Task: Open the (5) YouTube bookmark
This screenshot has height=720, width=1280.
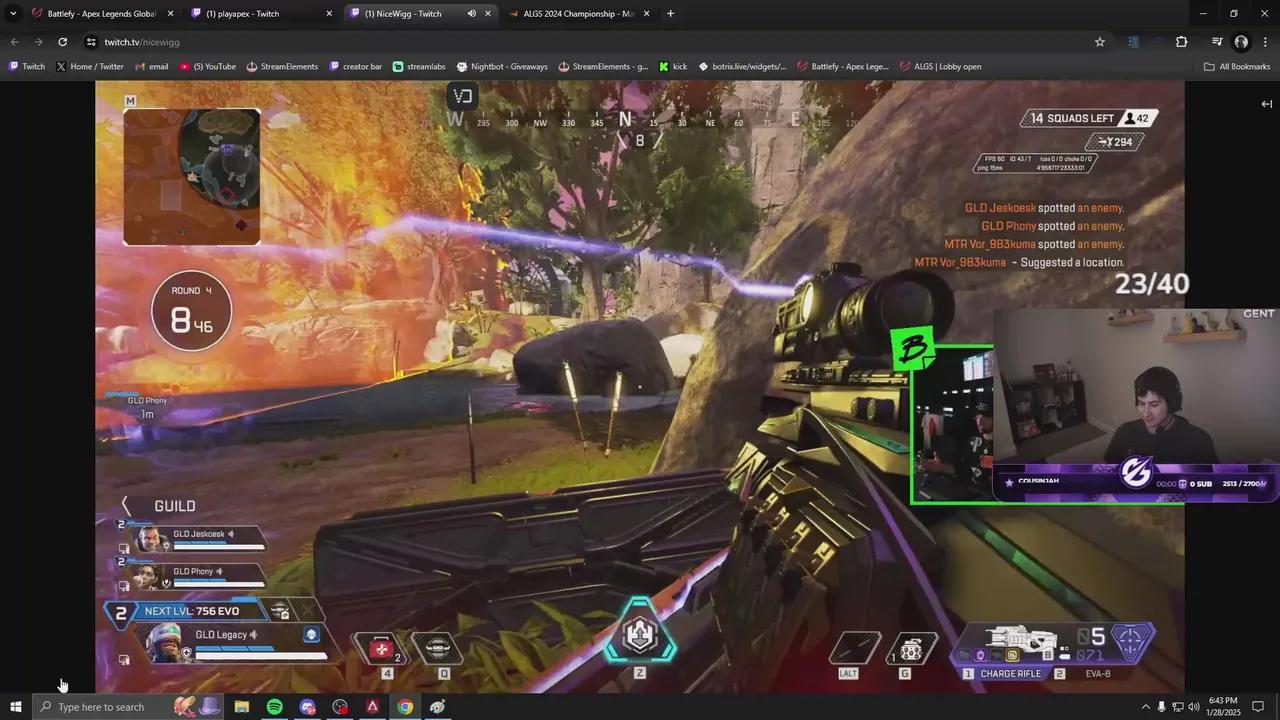Action: pyautogui.click(x=208, y=67)
